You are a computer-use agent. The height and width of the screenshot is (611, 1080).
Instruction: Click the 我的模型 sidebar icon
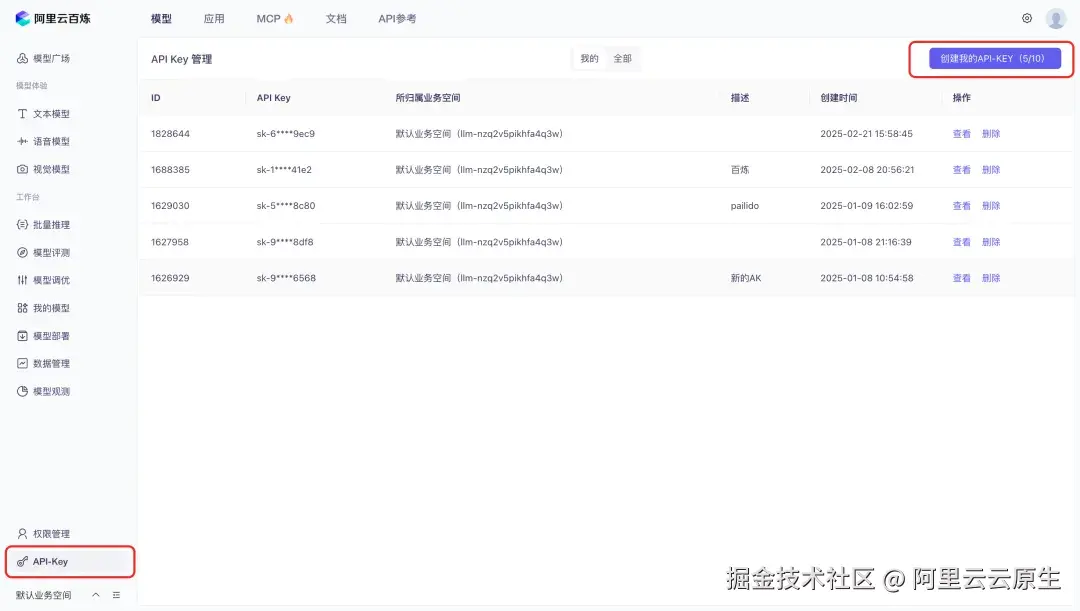(x=22, y=308)
